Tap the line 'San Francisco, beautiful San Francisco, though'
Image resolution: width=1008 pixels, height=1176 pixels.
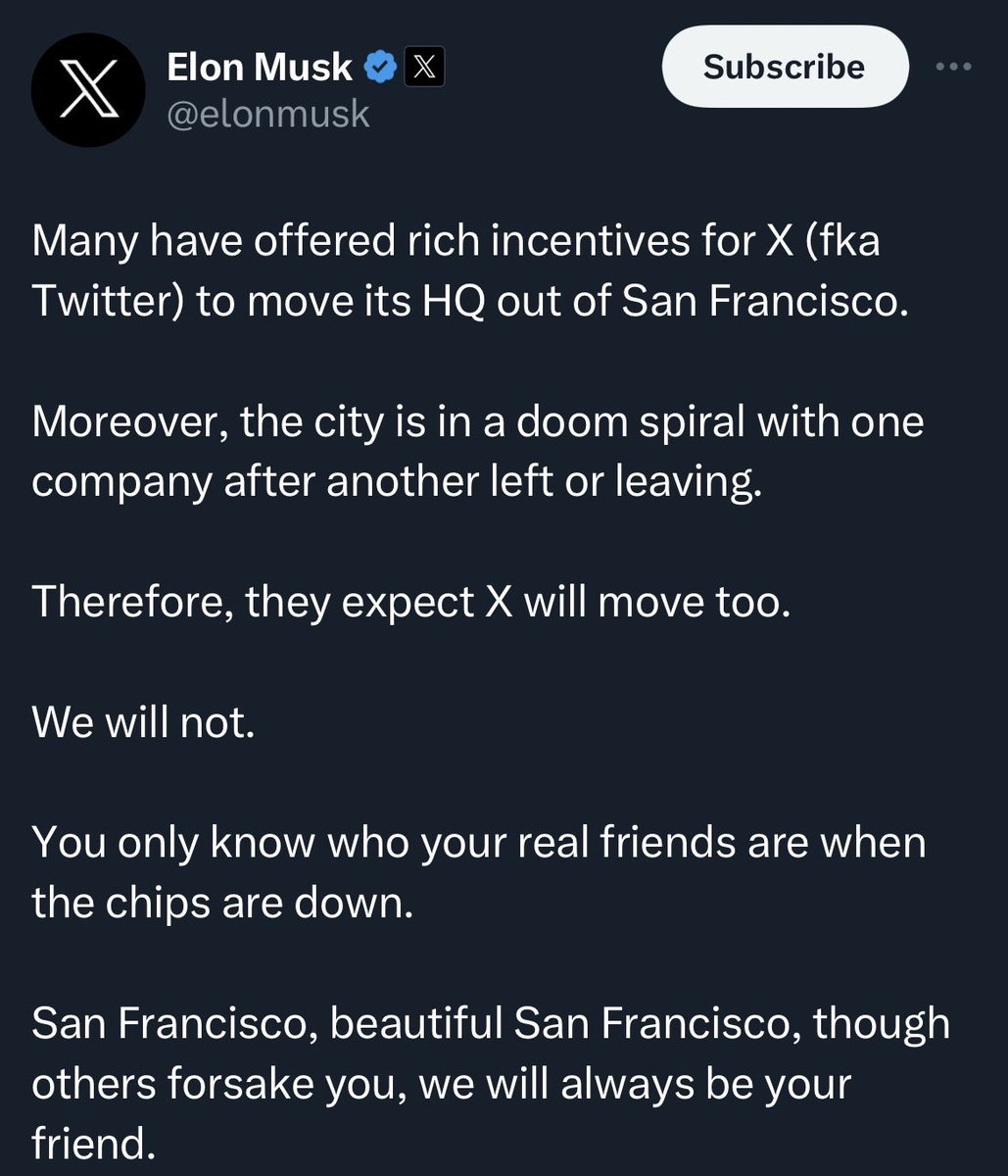click(x=491, y=1023)
